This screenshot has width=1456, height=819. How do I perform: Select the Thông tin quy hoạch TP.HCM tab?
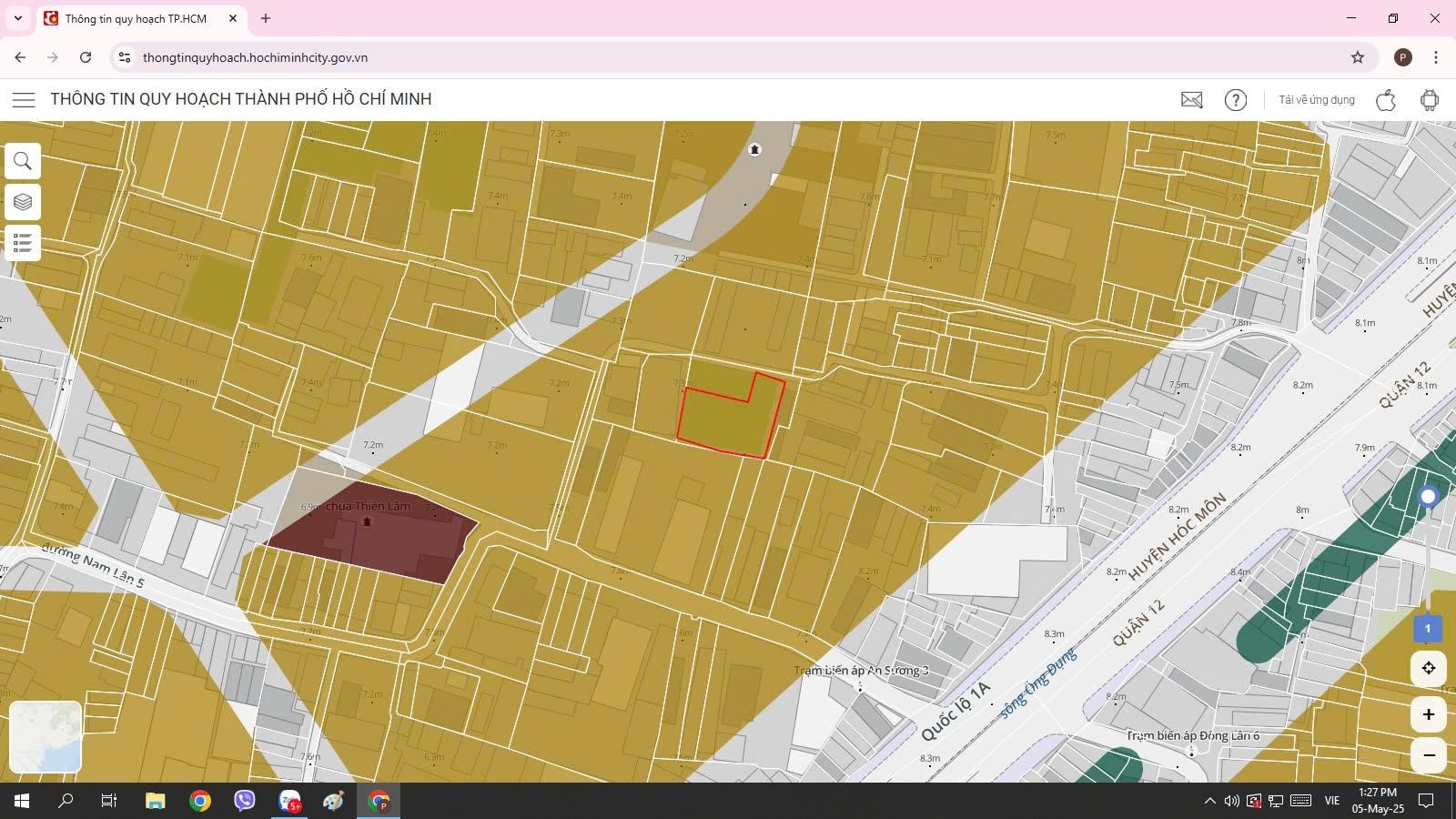(x=136, y=18)
